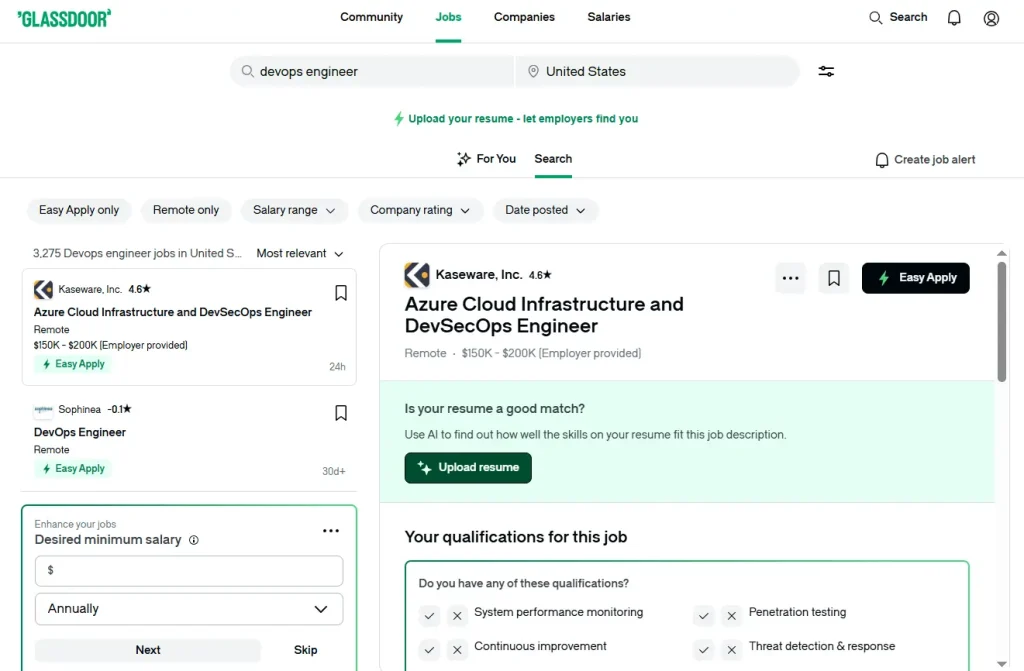Open the Salaries nav item
Viewport: 1024px width, 671px height.
pos(609,18)
